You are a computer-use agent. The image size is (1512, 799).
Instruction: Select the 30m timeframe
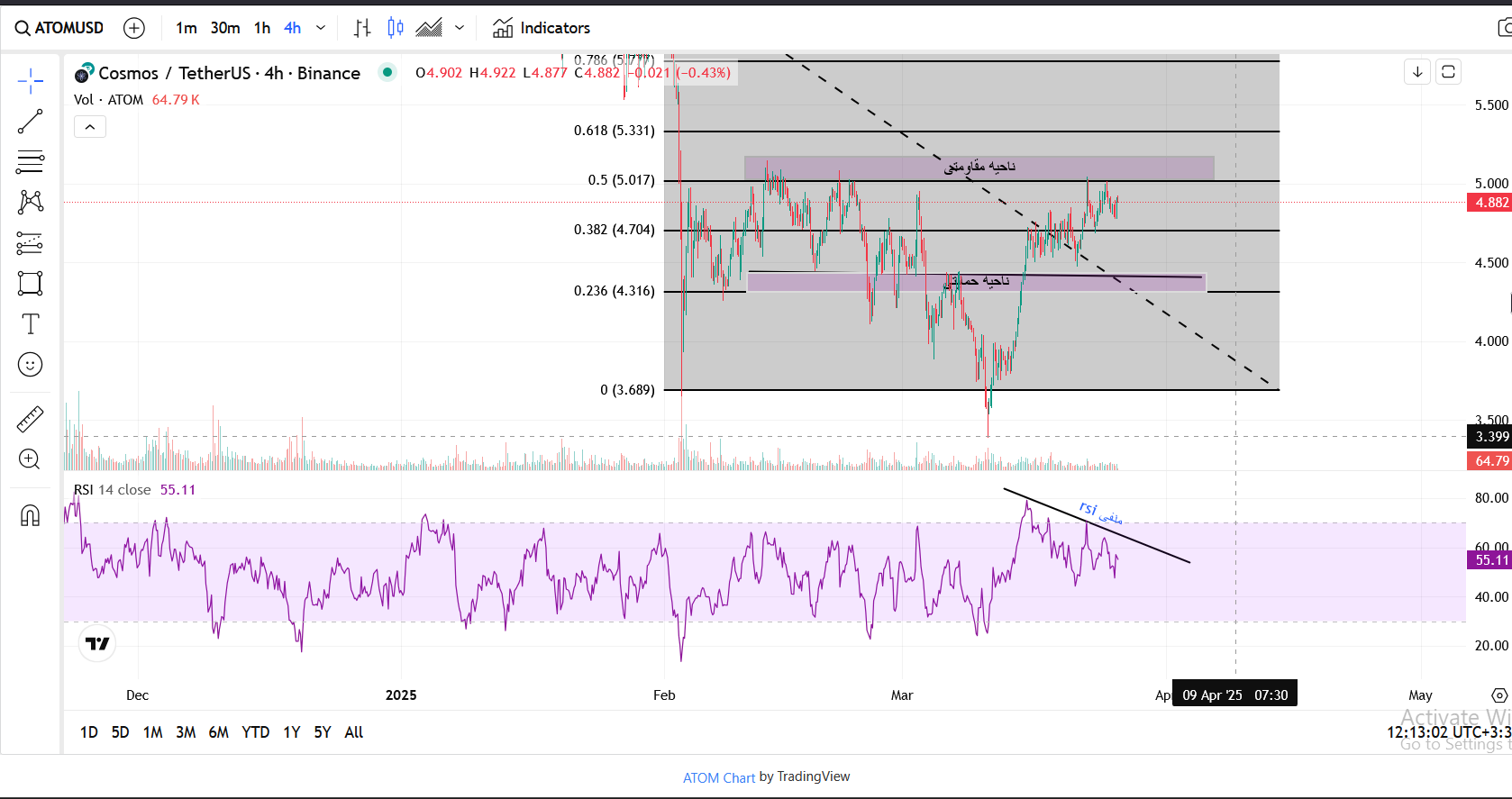pyautogui.click(x=225, y=28)
